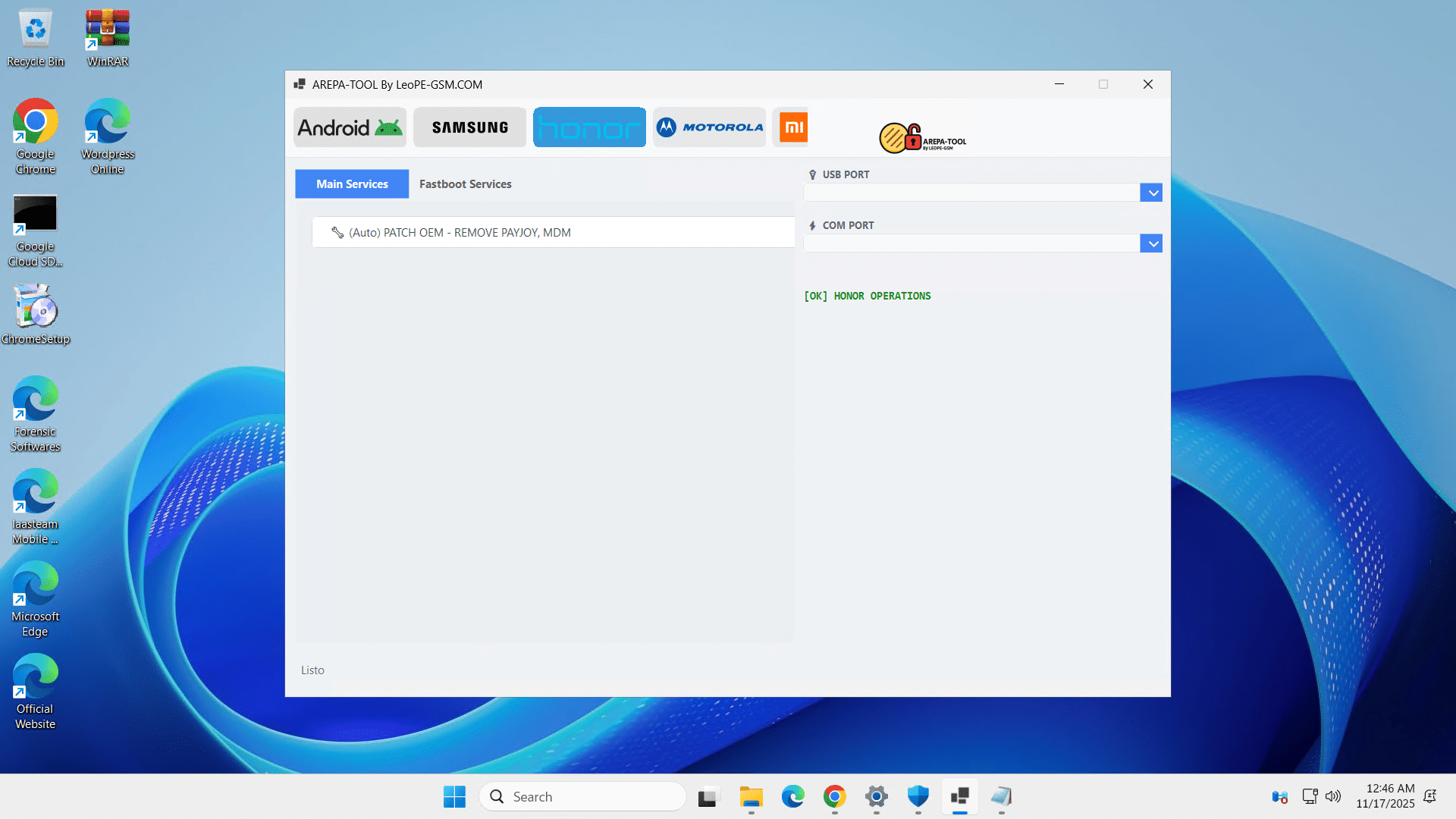Viewport: 1456px width, 819px height.
Task: Select the Android brand button
Action: 350,127
